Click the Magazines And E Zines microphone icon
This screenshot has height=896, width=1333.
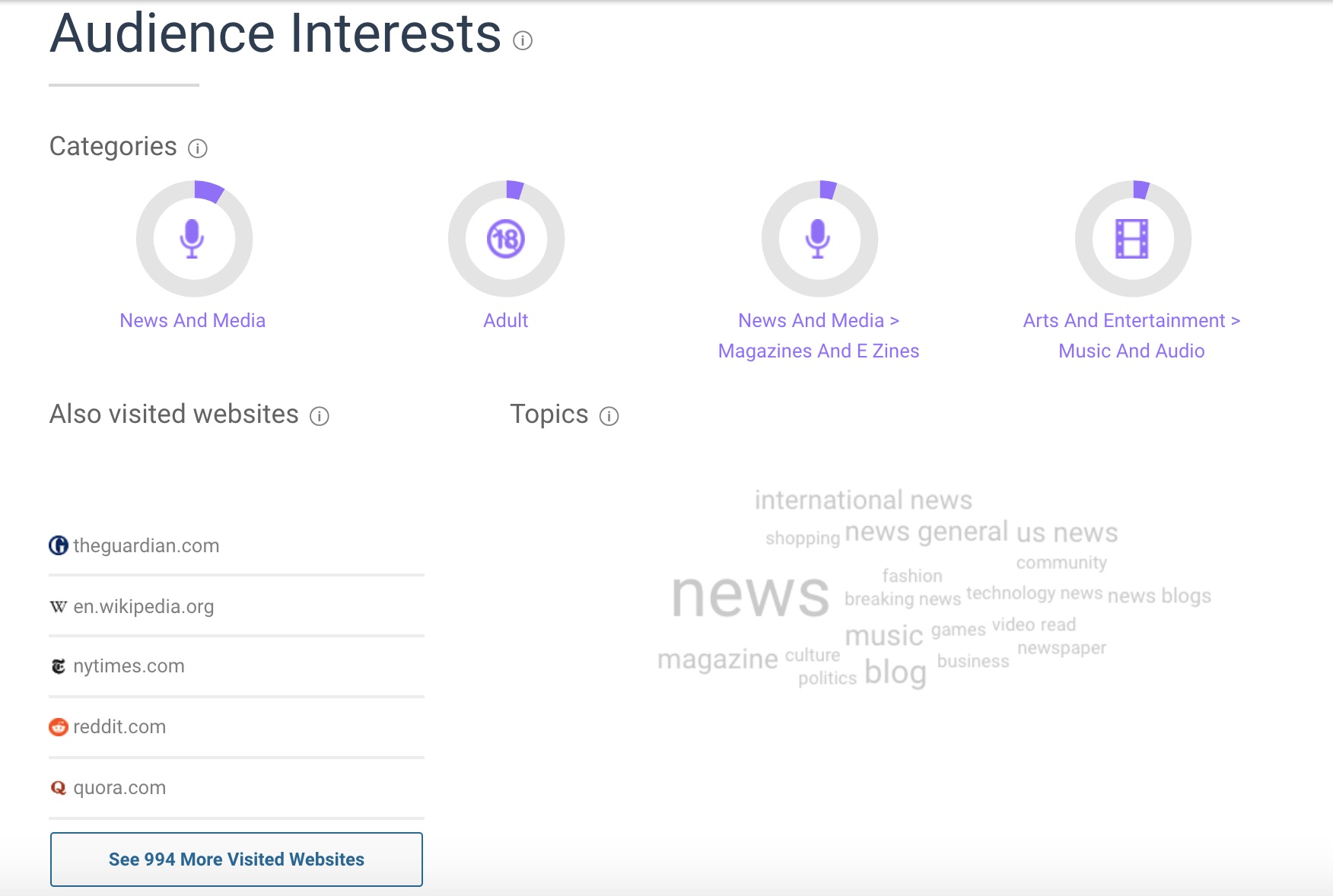[819, 239]
